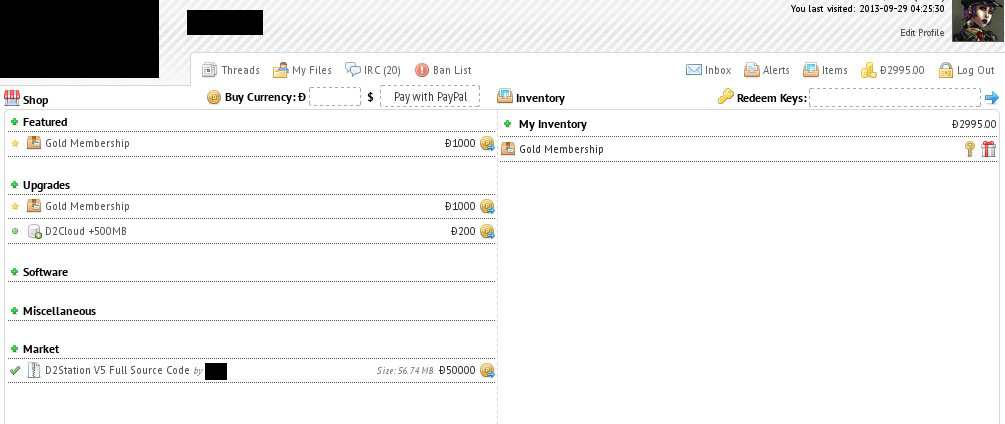Screen dimensions: 1005x424
Task: Focus the Redeem Keys input field
Action: click(895, 98)
